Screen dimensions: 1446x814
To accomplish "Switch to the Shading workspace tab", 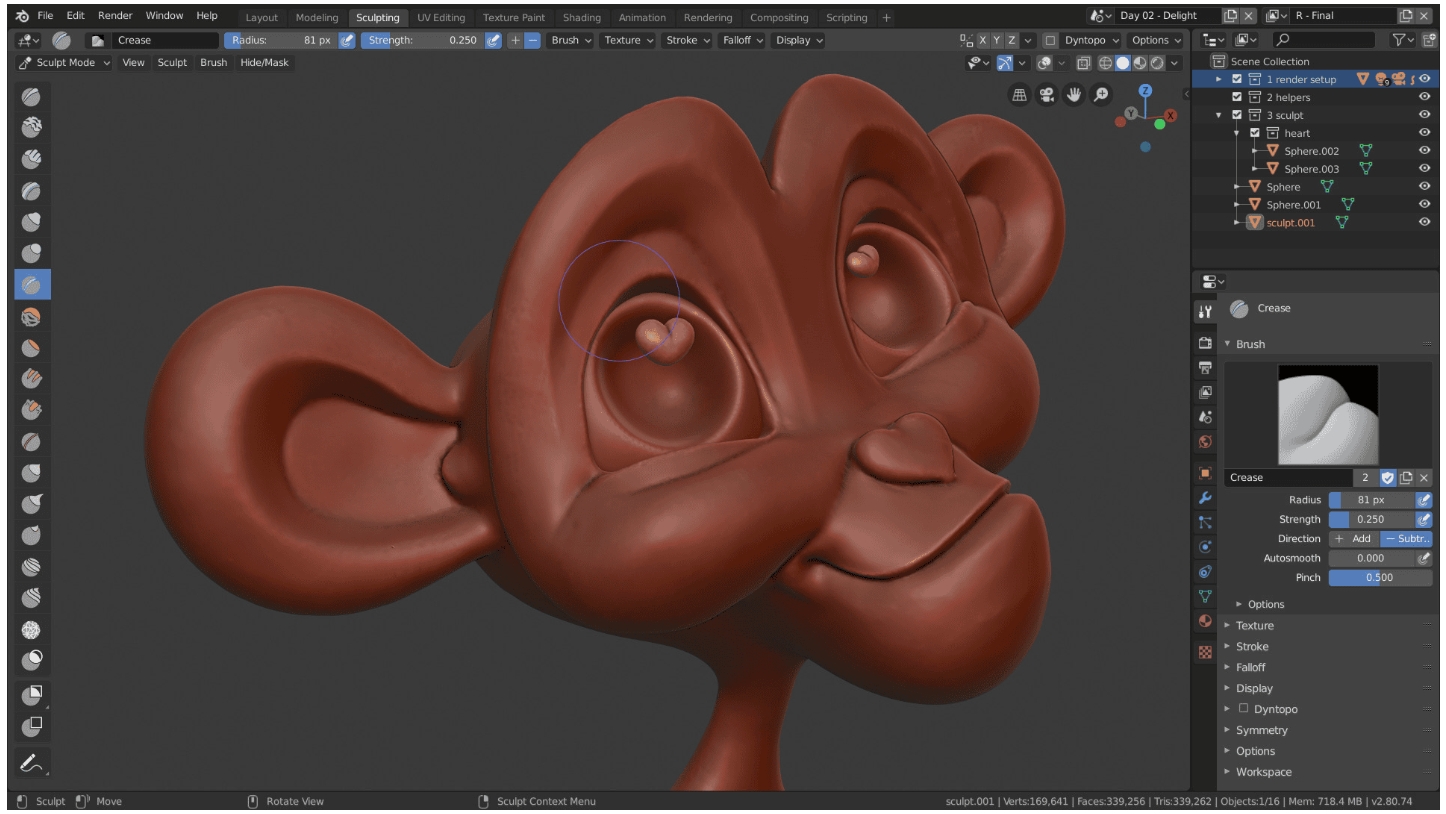I will tap(581, 18).
